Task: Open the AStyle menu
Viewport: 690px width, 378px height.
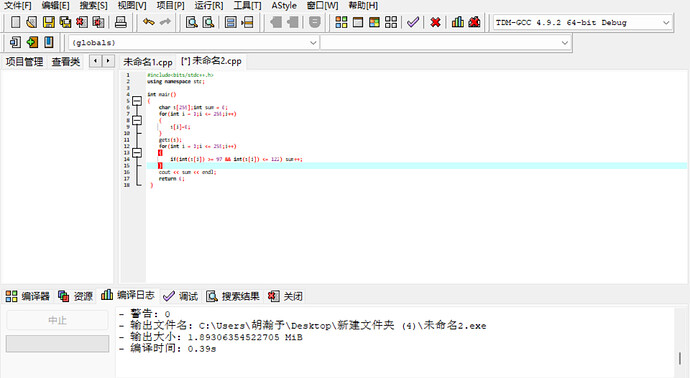Action: click(284, 6)
